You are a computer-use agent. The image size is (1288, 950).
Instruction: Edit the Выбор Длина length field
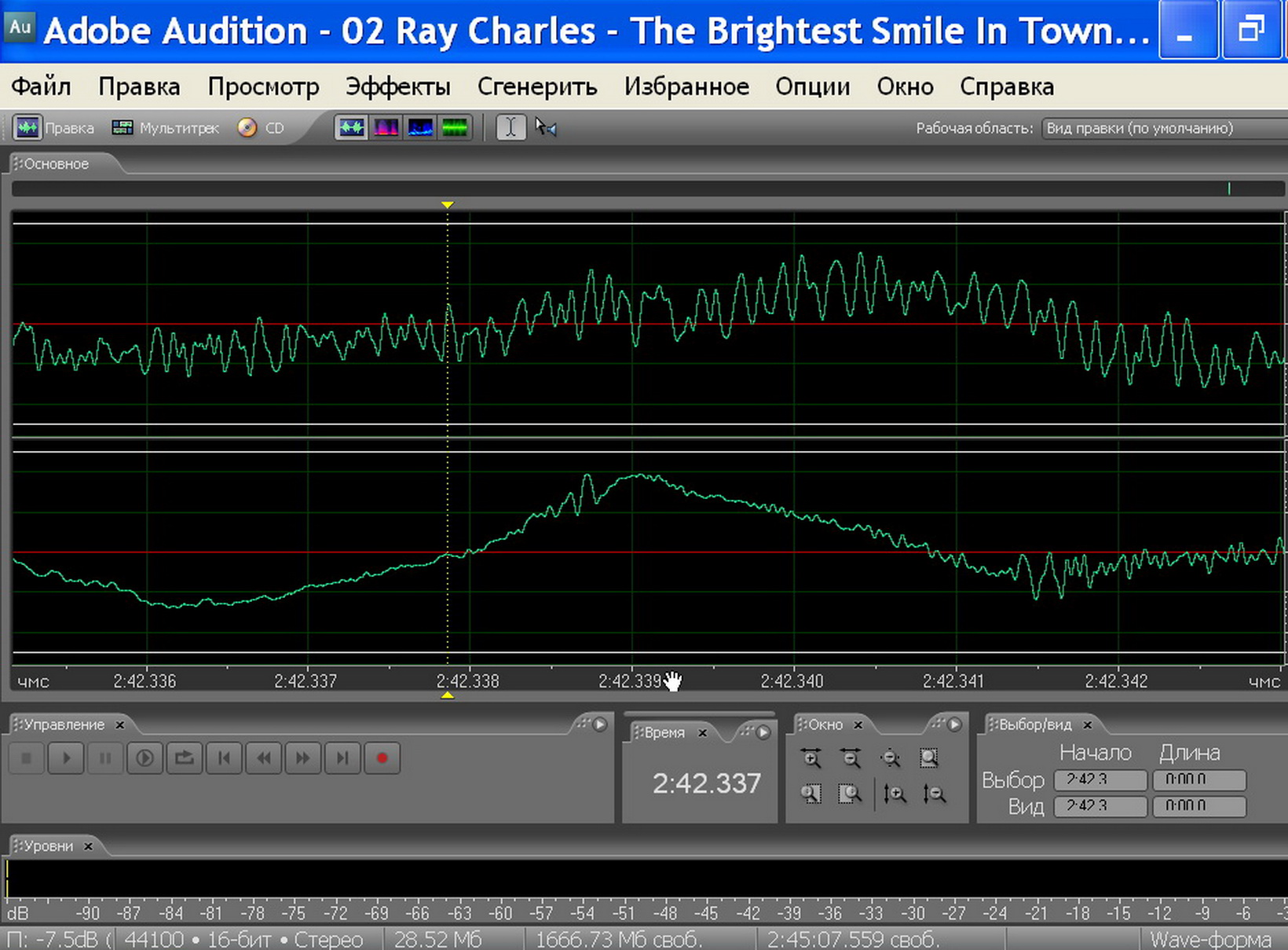[1199, 779]
